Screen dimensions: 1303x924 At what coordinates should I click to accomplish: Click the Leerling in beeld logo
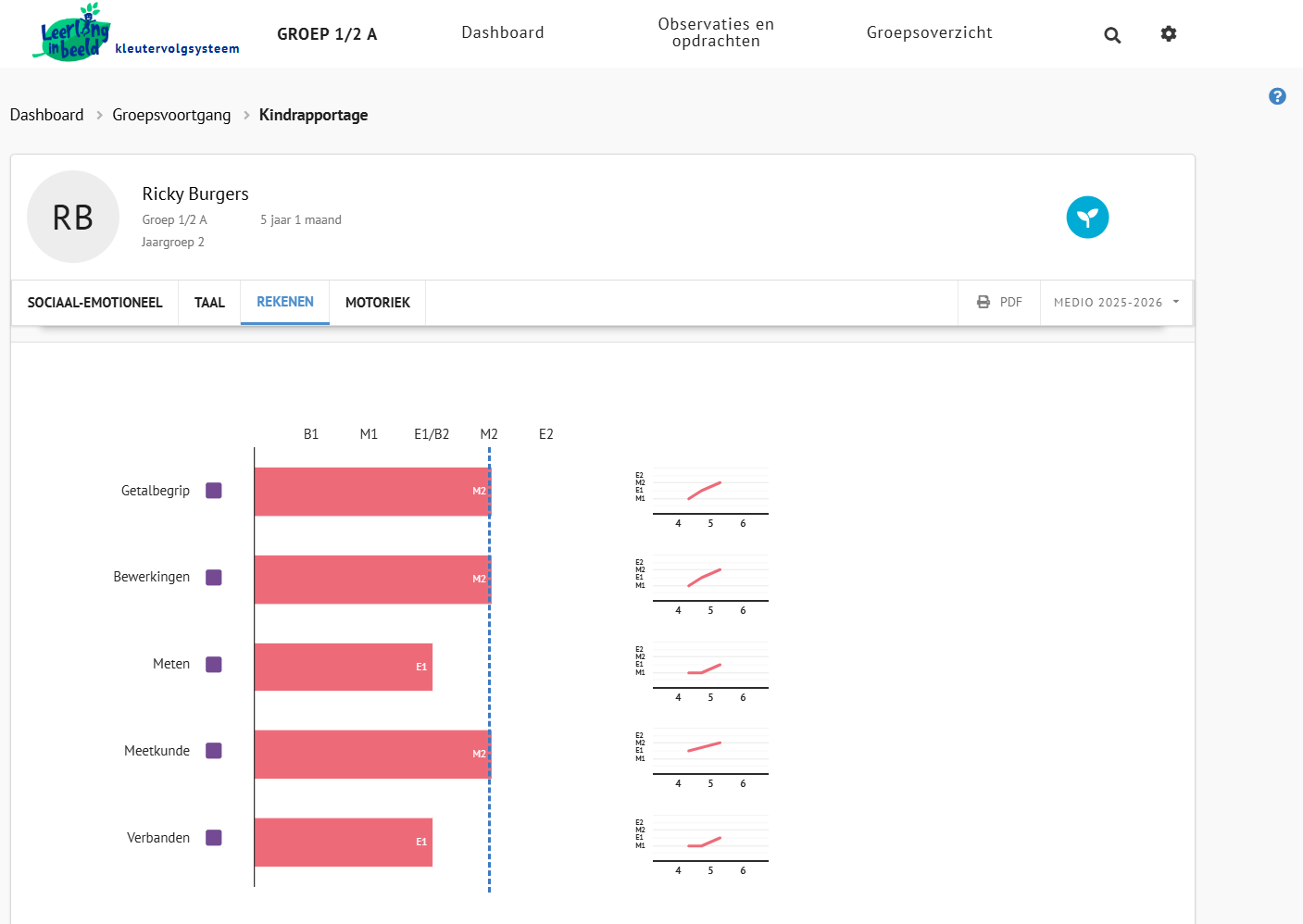click(74, 32)
